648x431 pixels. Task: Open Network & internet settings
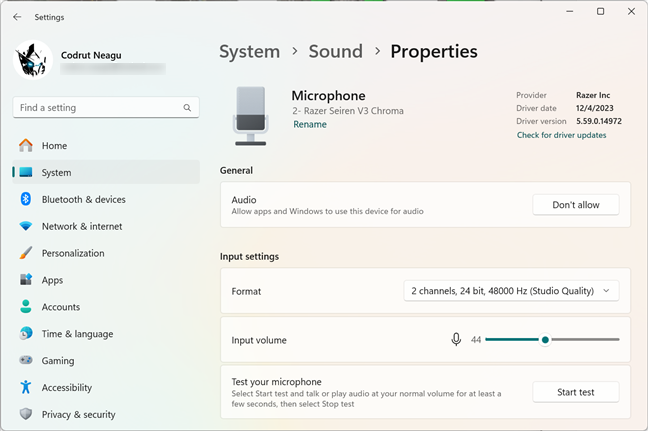pyautogui.click(x=106, y=226)
